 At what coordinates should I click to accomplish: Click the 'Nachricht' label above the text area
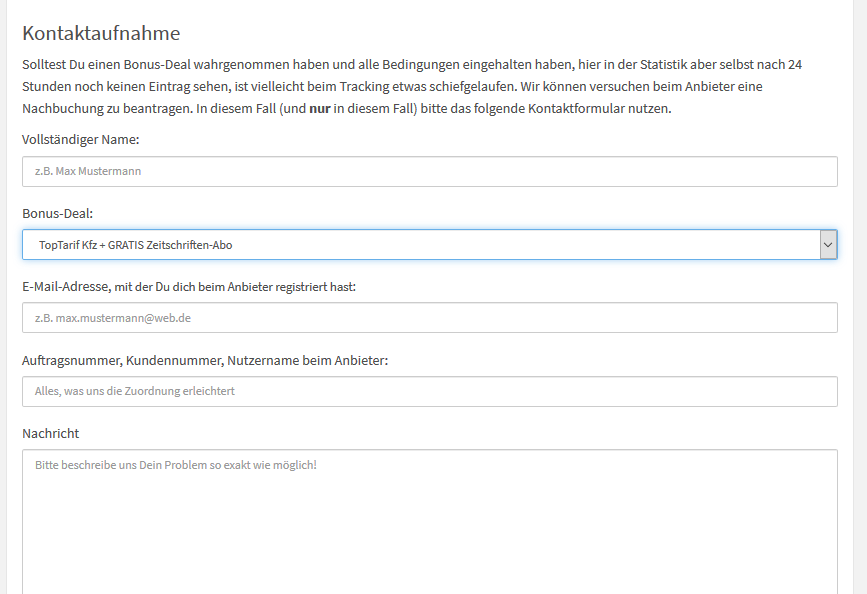50,433
